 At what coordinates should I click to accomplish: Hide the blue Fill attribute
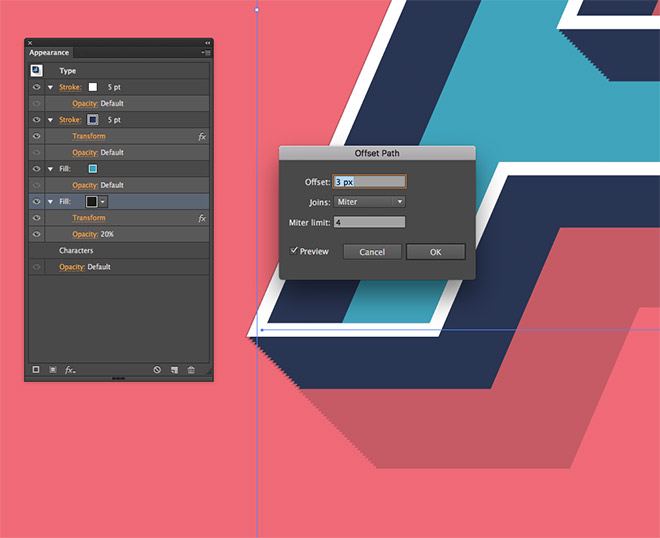click(x=36, y=169)
